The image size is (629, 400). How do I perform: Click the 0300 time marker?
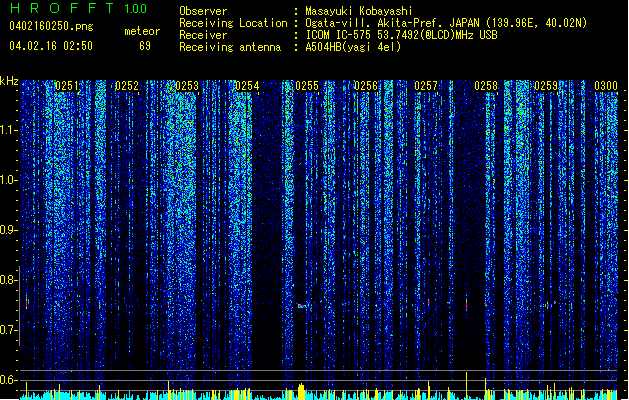click(x=606, y=86)
